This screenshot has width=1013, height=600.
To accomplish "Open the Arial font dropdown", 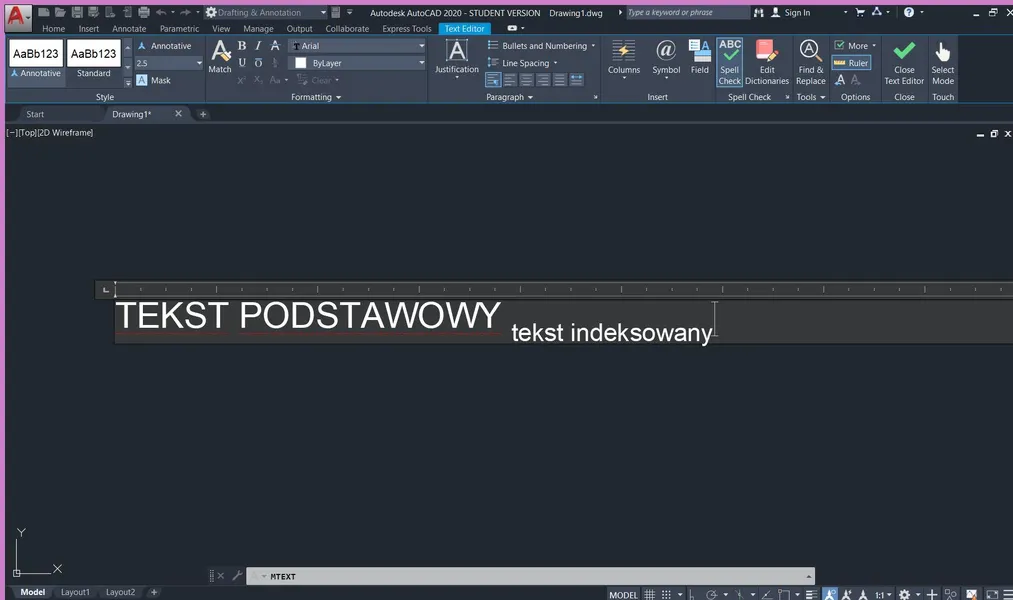I will pyautogui.click(x=420, y=45).
